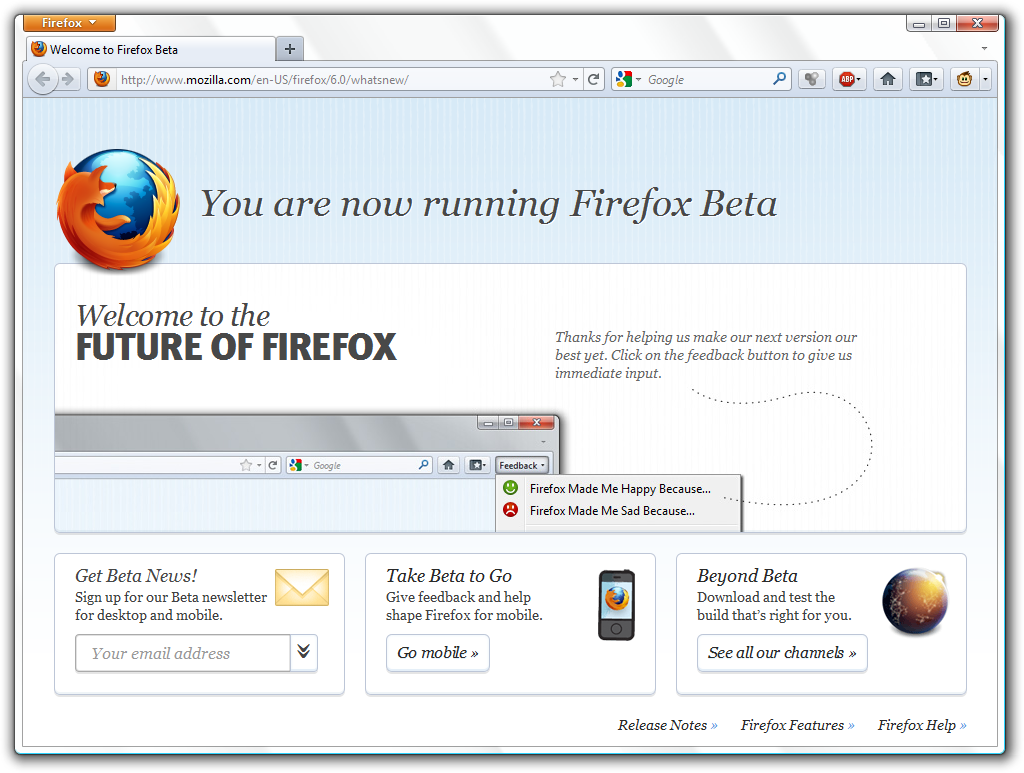Image resolution: width=1024 pixels, height=773 pixels.
Task: Open the Firefox Features link
Action: point(797,725)
